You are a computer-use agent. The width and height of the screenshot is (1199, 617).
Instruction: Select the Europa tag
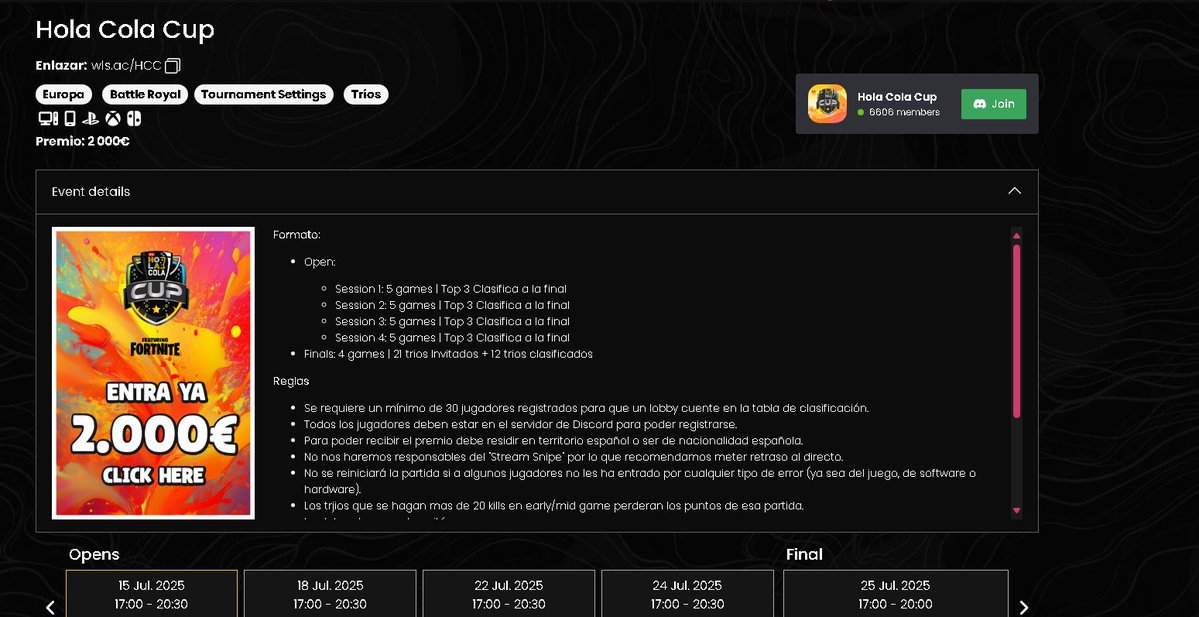coord(63,94)
